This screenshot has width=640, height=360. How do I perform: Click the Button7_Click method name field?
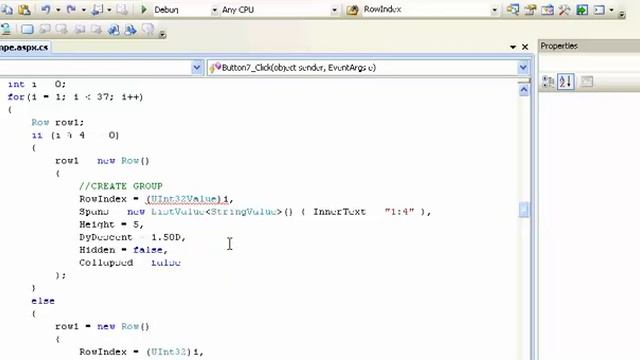pos(362,68)
